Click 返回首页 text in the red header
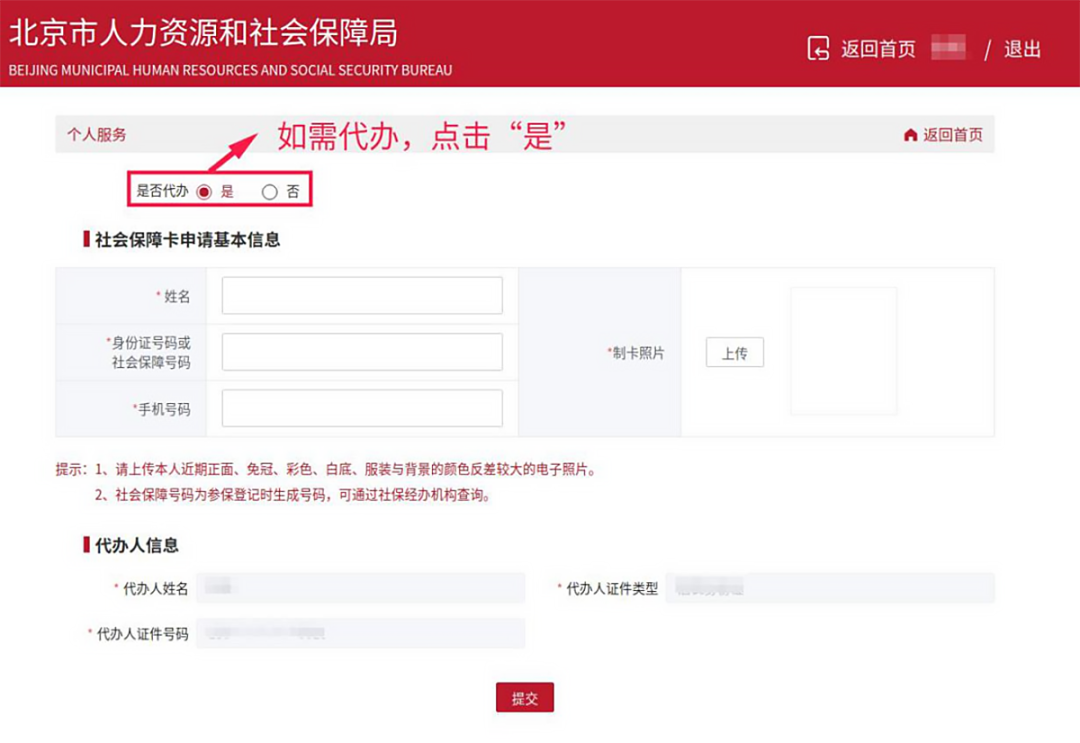1080x743 pixels. click(x=878, y=49)
